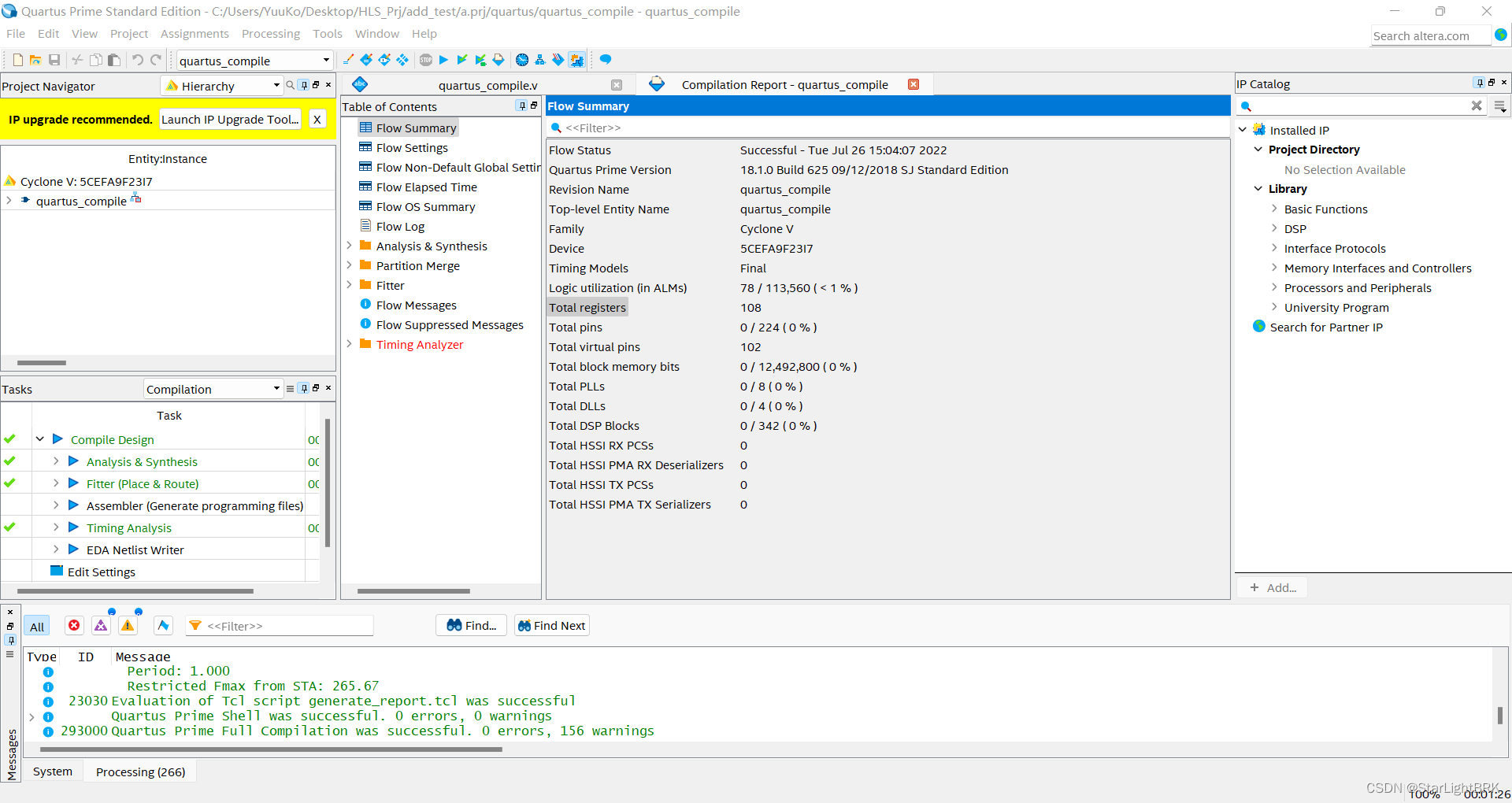Stop the compilation with the STOP icon
Image resolution: width=1512 pixels, height=803 pixels.
click(425, 59)
